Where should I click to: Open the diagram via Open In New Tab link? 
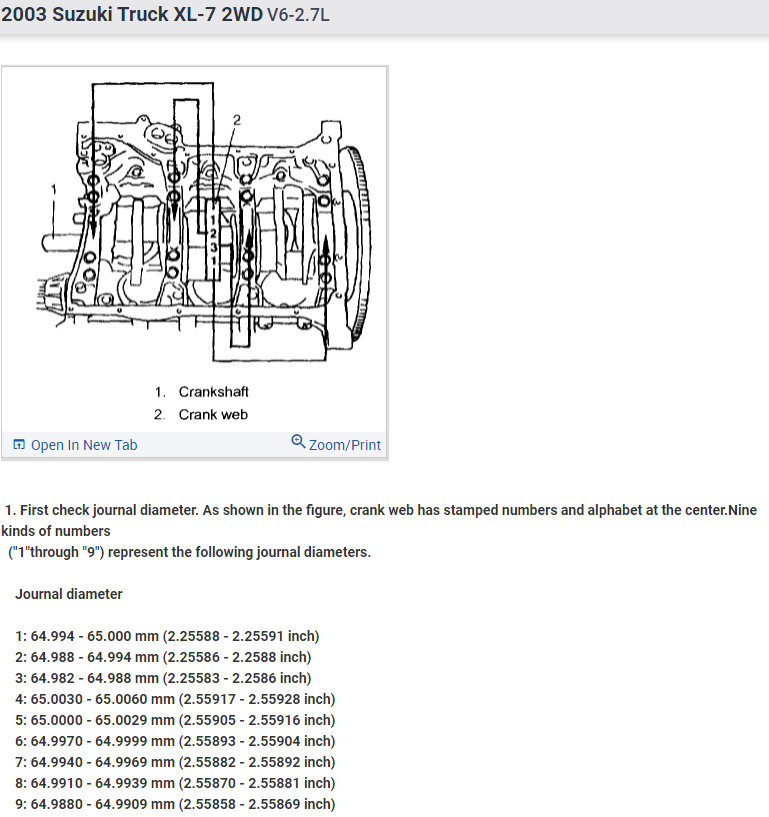coord(84,445)
